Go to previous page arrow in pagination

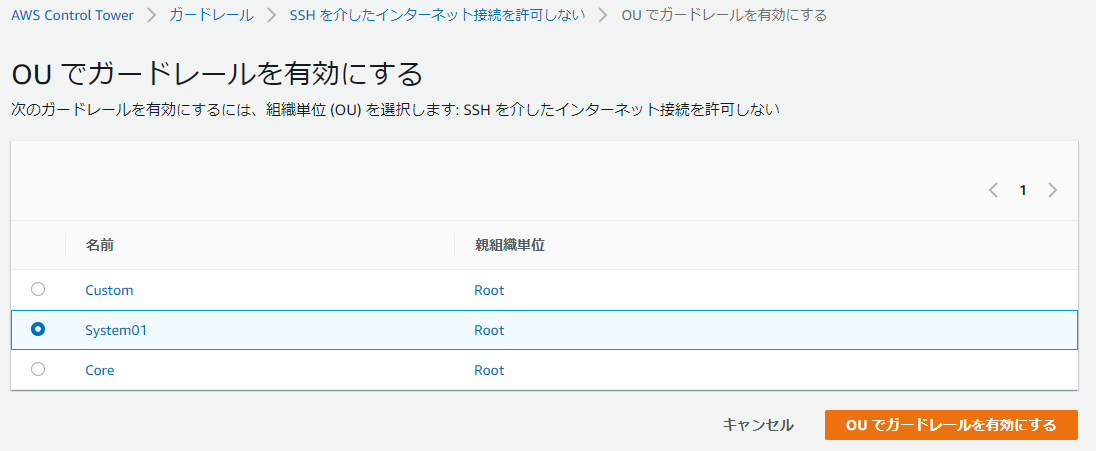(993, 190)
